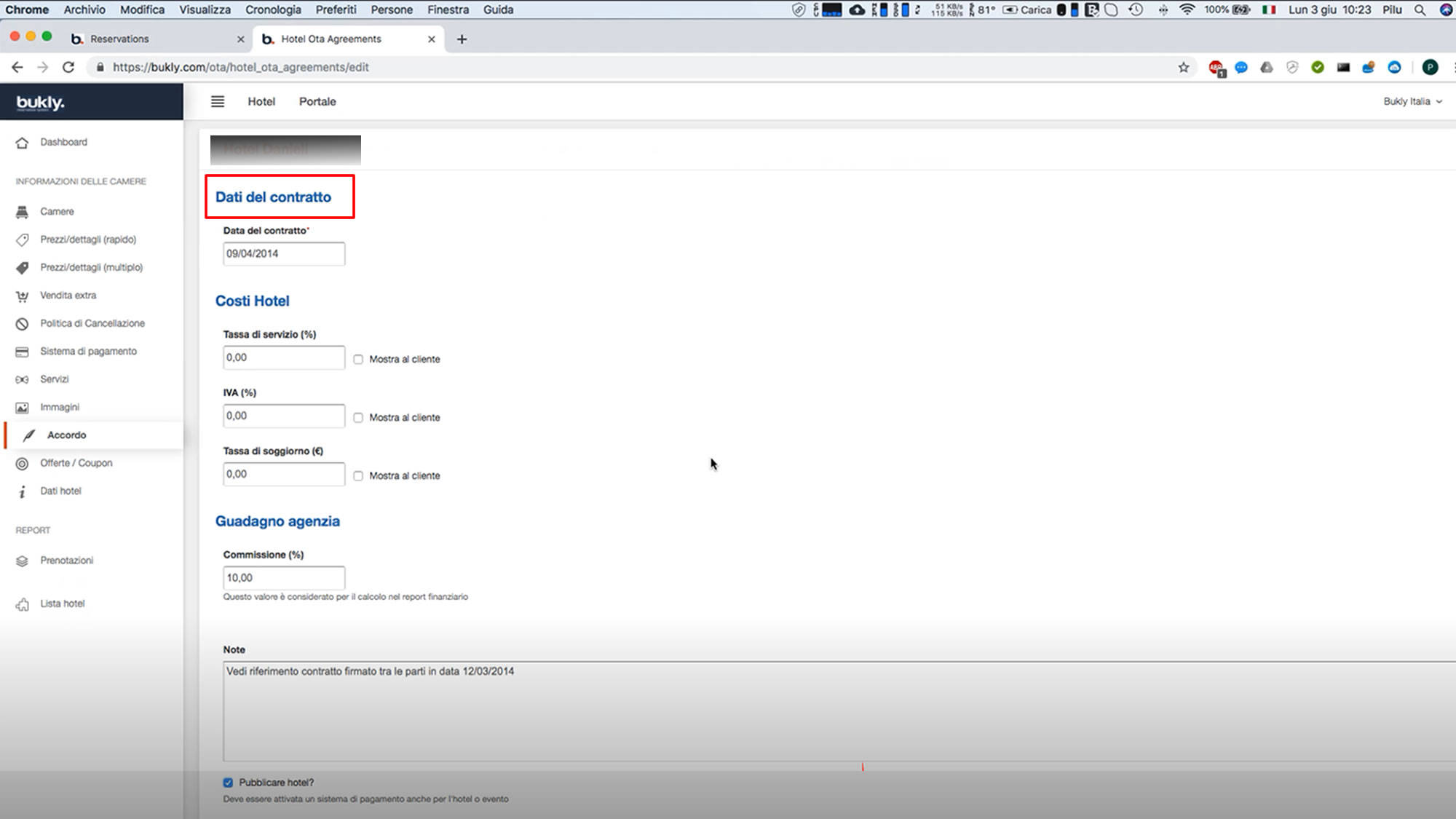Check Mostra al cliente for IVA
The width and height of the screenshot is (1456, 819).
tap(358, 418)
